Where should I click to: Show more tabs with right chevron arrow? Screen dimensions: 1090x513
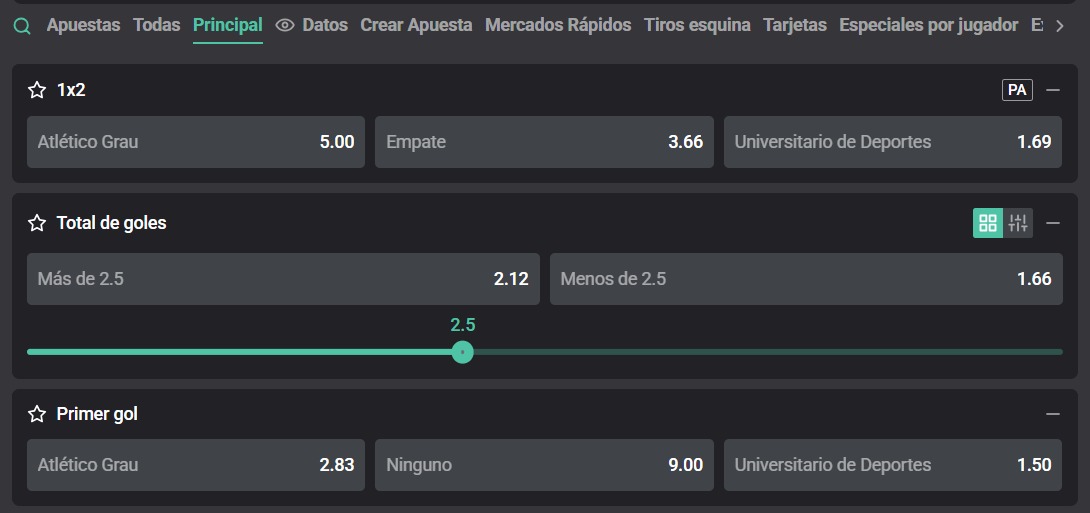(1059, 26)
